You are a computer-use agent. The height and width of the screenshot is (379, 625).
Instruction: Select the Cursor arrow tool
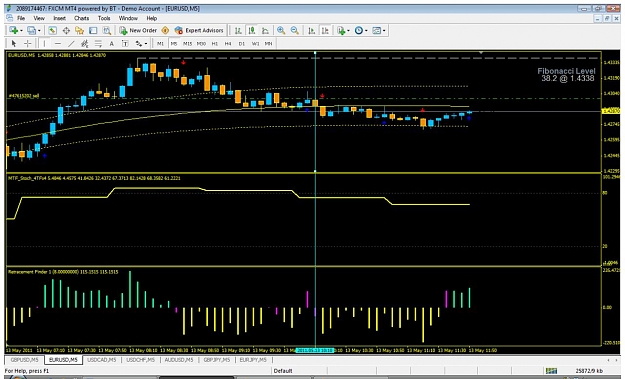click(x=14, y=43)
